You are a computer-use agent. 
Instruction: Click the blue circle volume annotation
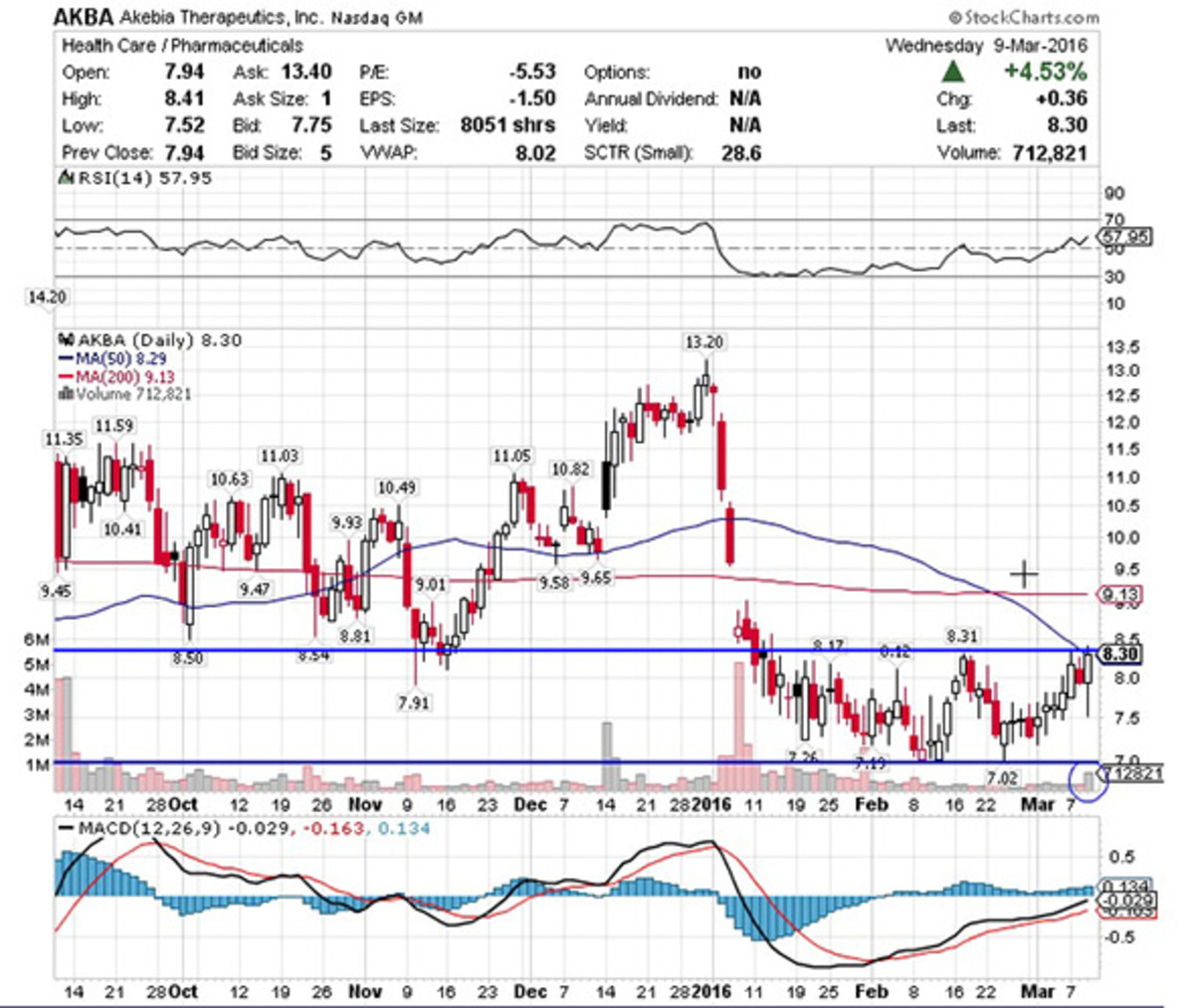point(1087,779)
